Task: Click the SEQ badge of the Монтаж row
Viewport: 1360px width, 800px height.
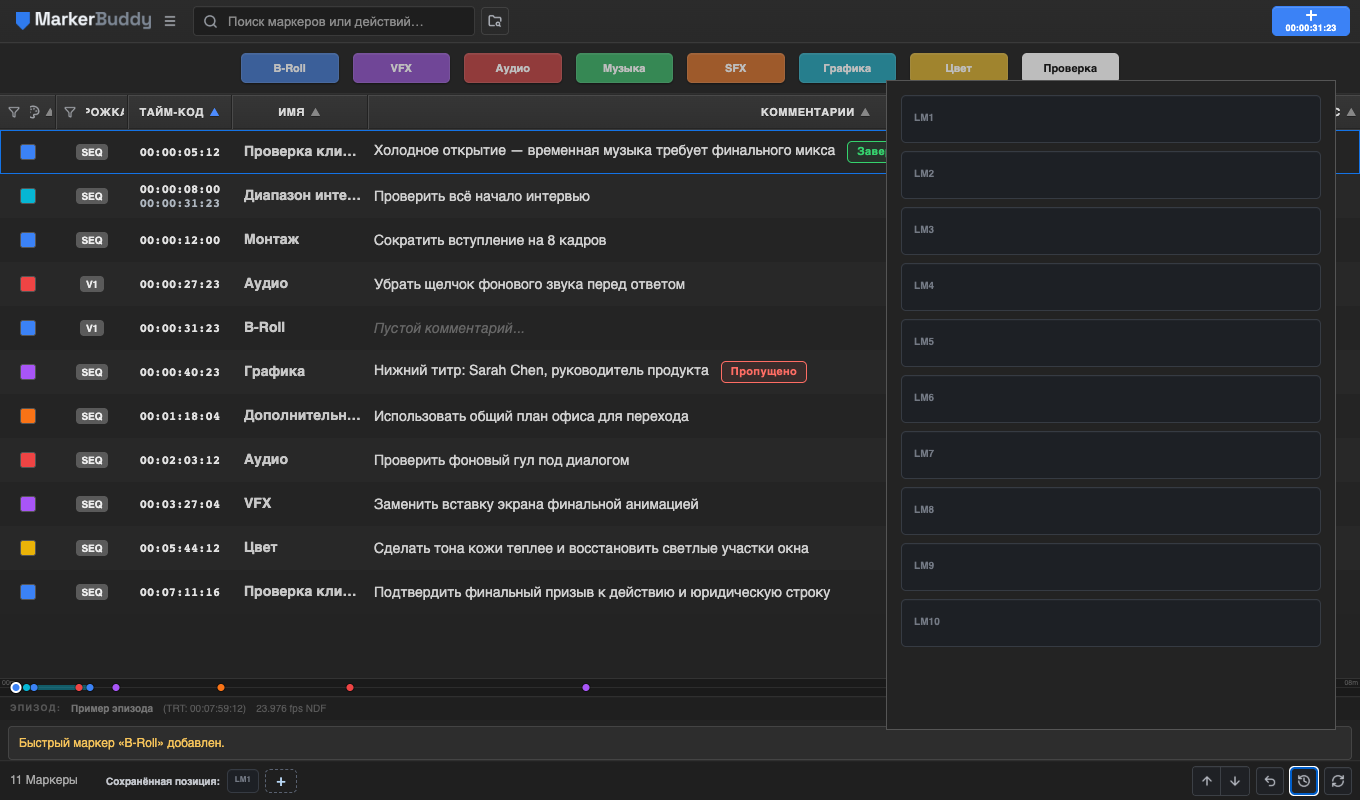Action: 92,240
